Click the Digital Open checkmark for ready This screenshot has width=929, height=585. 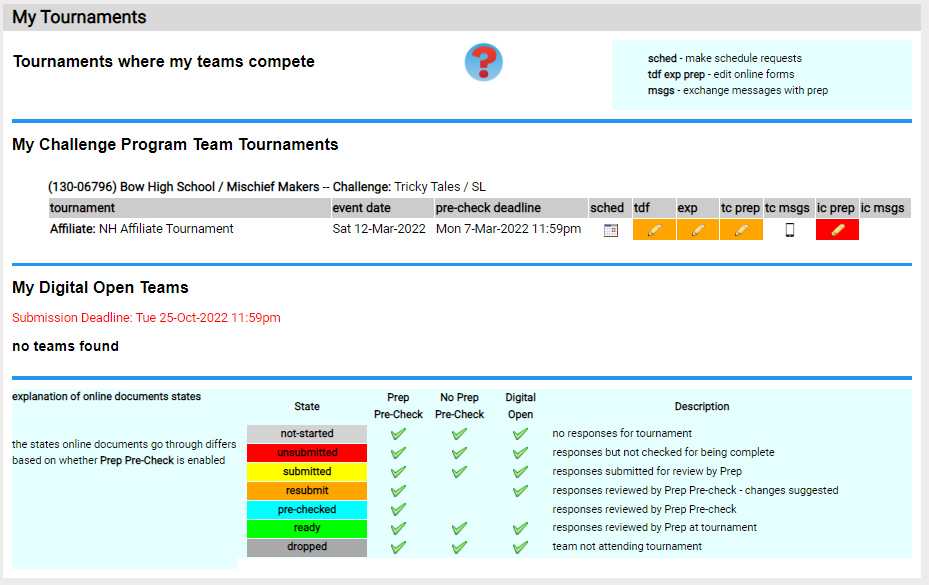[520, 528]
